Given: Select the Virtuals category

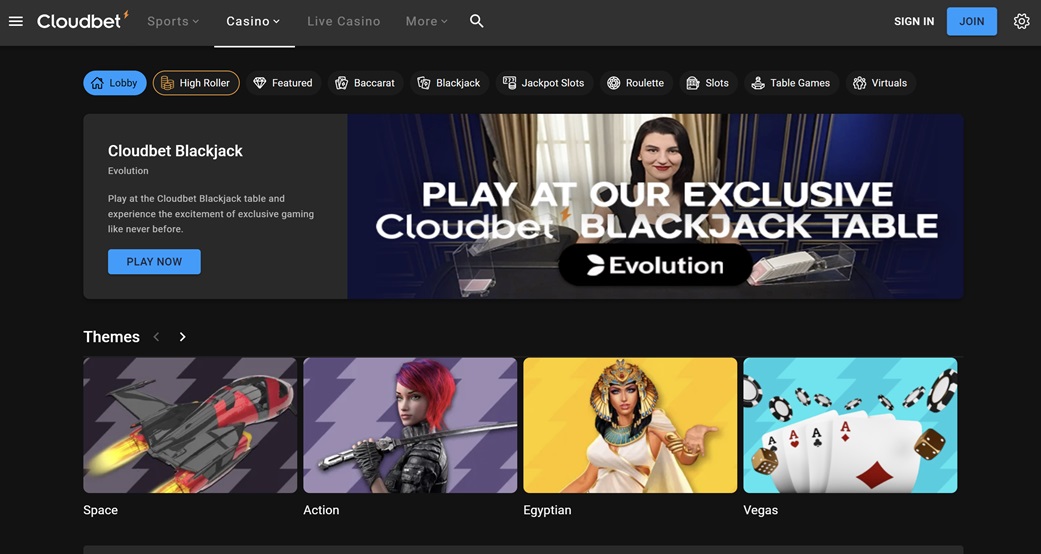Looking at the screenshot, I should [881, 83].
